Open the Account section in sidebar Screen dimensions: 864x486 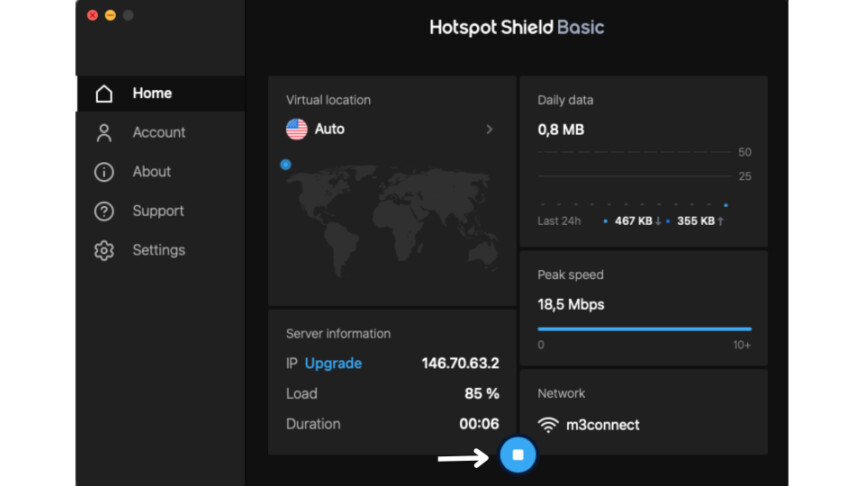(160, 132)
